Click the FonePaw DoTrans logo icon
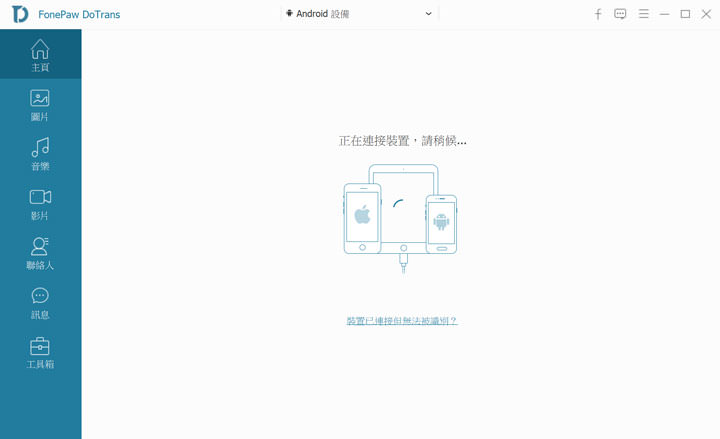Viewport: 720px width, 439px height. (20, 14)
